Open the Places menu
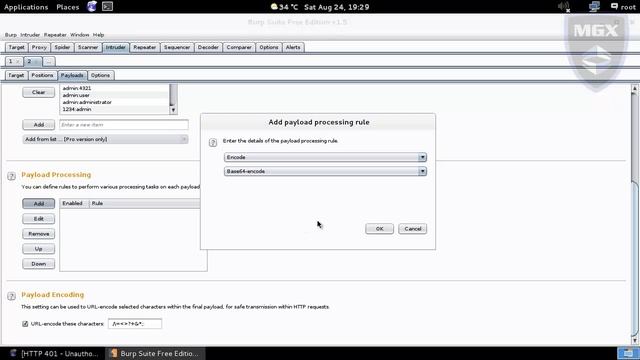The height and width of the screenshot is (360, 640). pyautogui.click(x=68, y=7)
